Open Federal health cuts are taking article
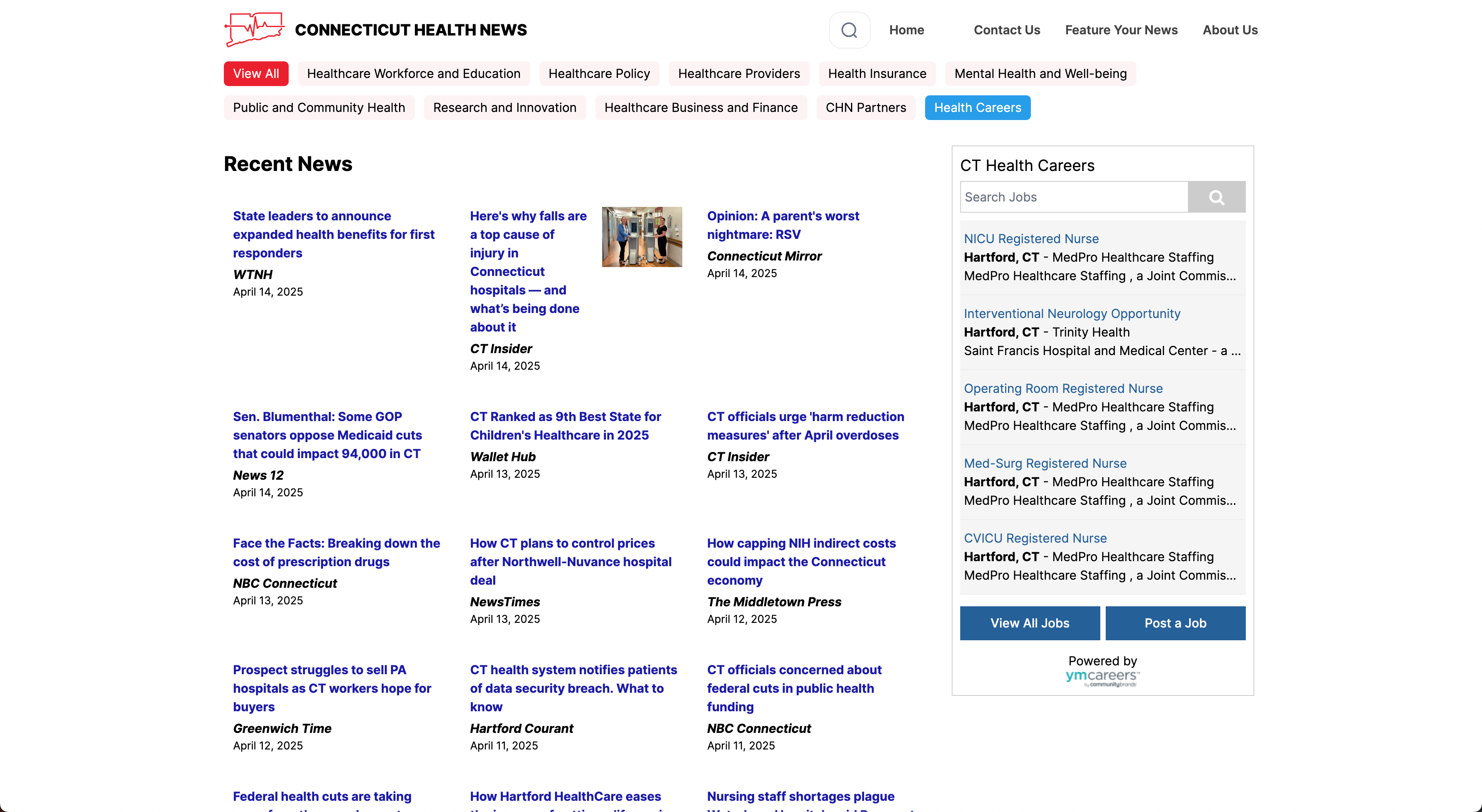Viewport: 1482px width, 812px height. (x=322, y=800)
